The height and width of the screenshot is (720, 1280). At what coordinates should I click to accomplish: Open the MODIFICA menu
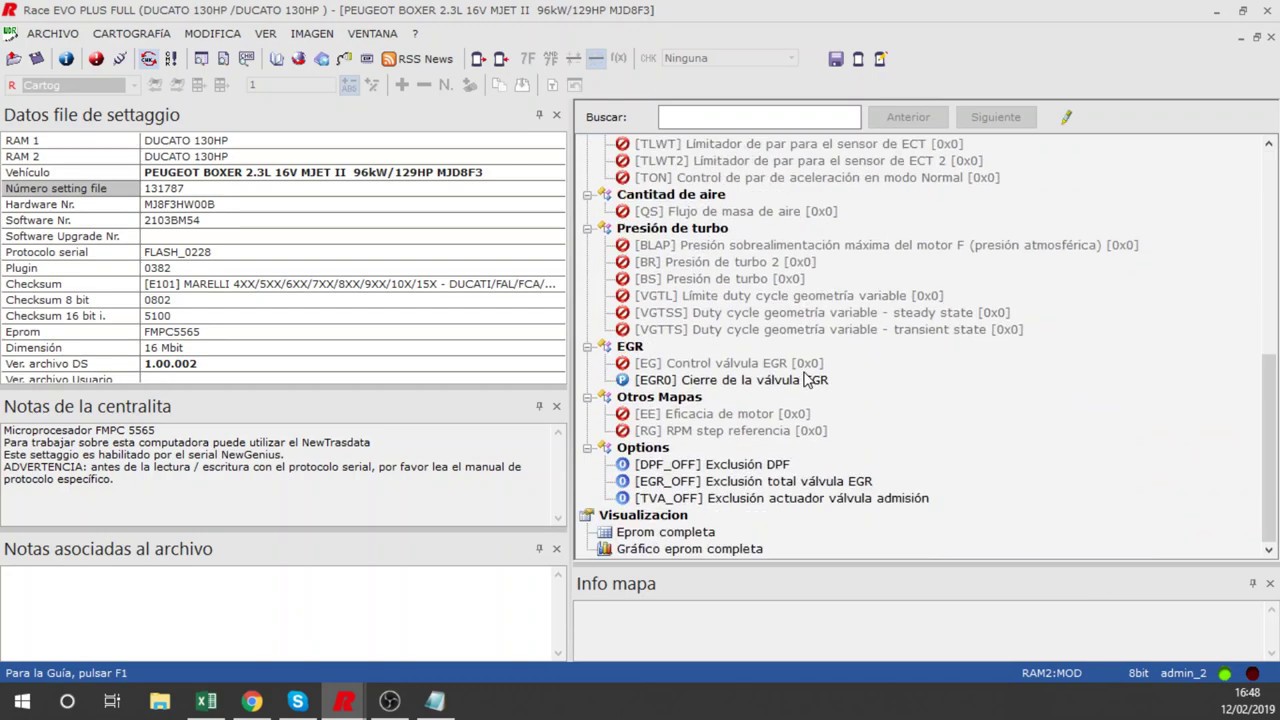click(212, 33)
